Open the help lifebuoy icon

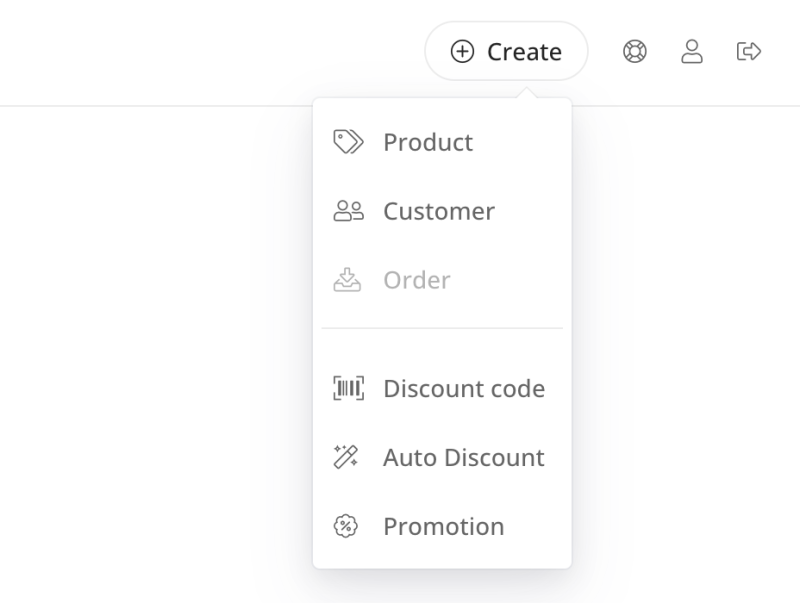(x=635, y=52)
